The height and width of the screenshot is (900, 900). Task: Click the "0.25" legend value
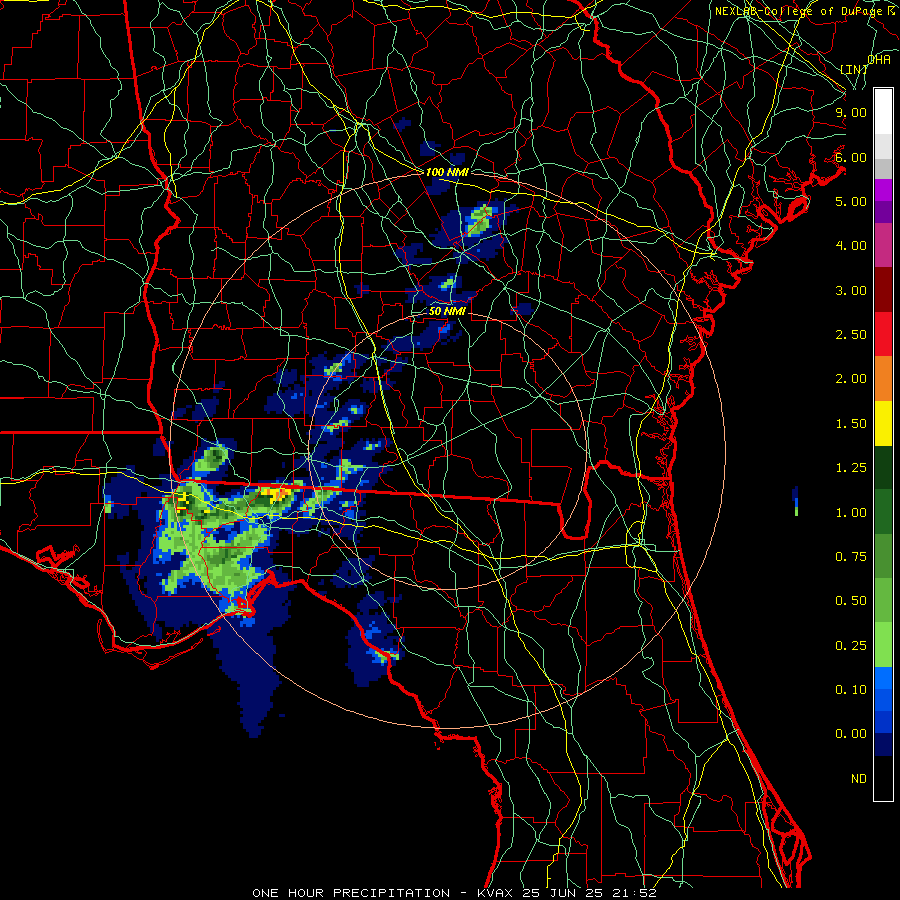851,646
